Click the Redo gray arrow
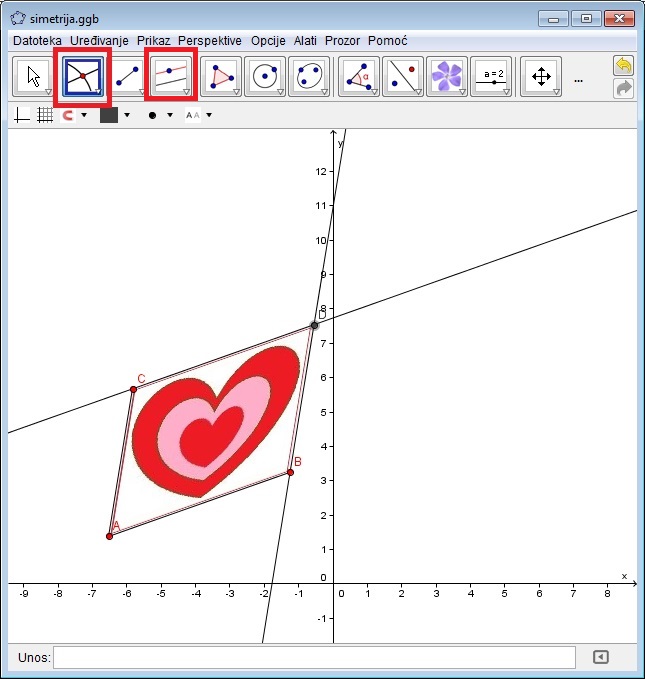 pos(623,88)
